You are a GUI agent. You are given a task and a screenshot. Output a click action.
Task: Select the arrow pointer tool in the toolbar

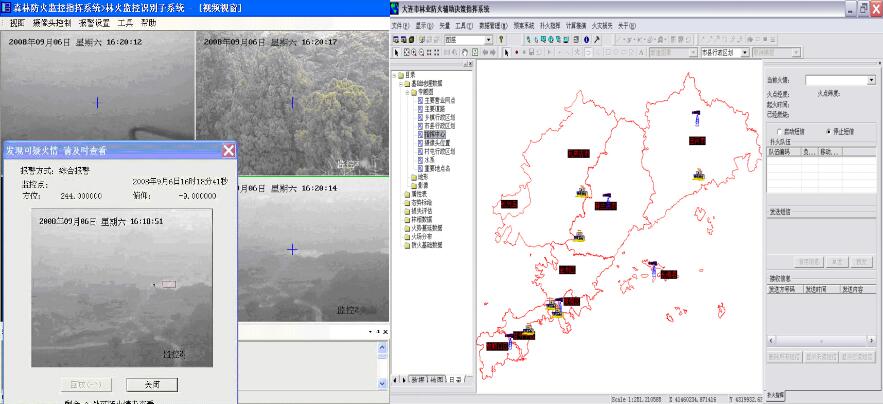[x=507, y=51]
